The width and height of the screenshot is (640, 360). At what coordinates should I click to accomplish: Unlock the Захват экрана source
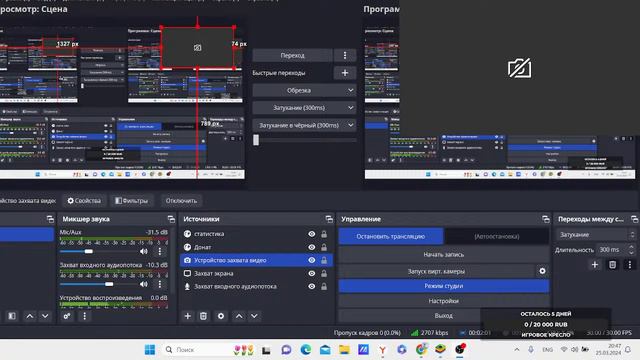(324, 273)
